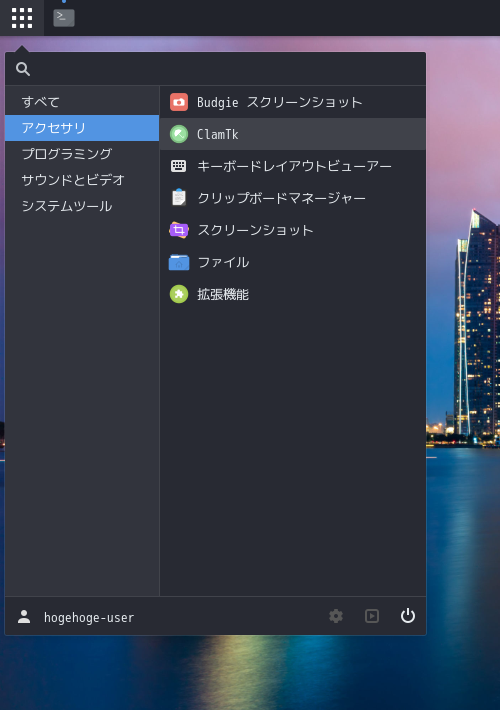
Task: Open the blue ファイル folder icon
Action: [x=179, y=262]
